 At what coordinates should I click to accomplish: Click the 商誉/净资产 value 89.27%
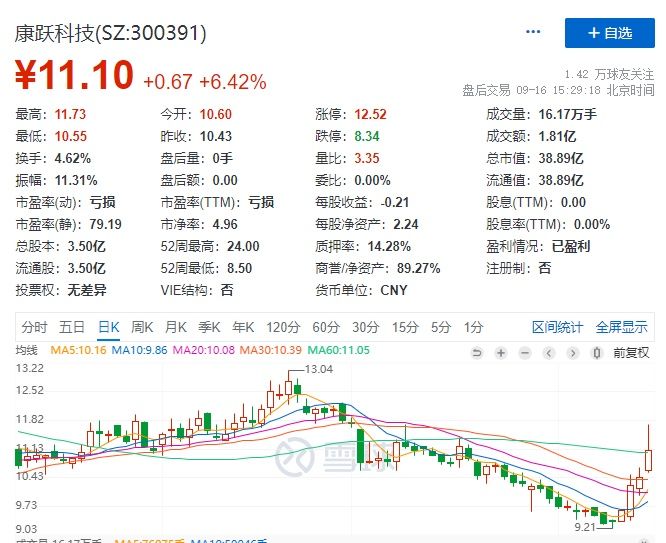point(418,269)
